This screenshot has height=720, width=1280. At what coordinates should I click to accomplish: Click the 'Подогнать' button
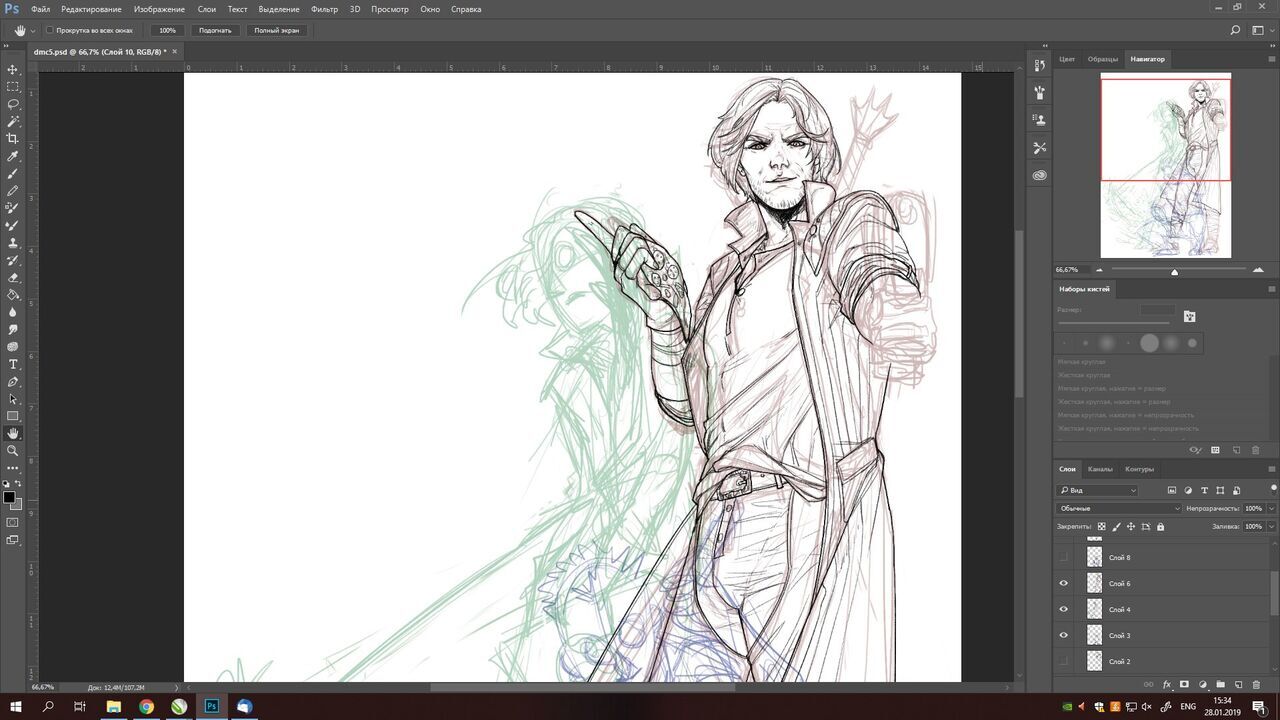[x=215, y=30]
